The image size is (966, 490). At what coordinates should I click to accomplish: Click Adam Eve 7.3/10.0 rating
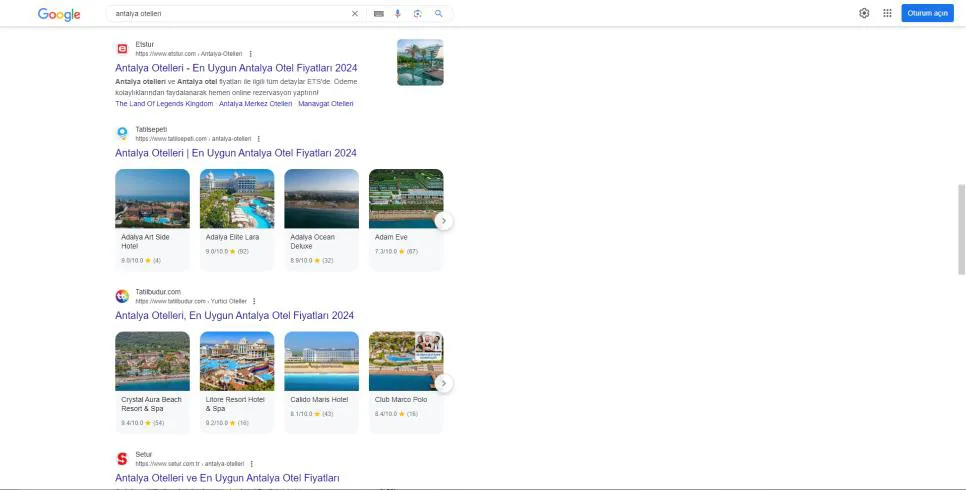(x=396, y=251)
